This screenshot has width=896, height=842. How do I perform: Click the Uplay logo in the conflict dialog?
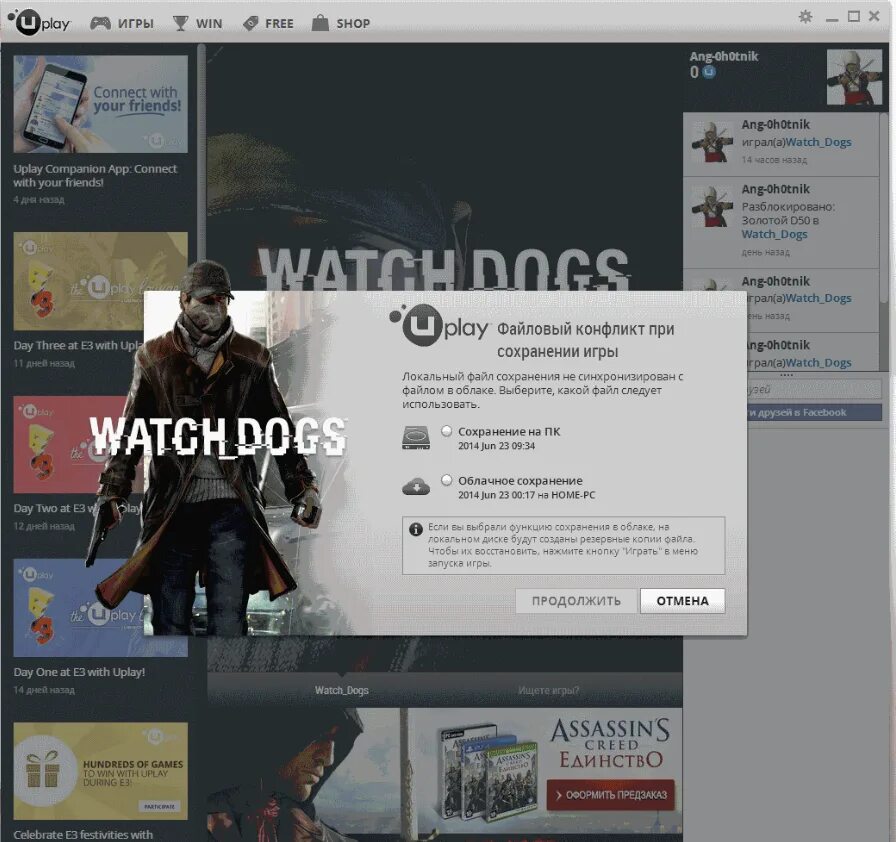(439, 327)
